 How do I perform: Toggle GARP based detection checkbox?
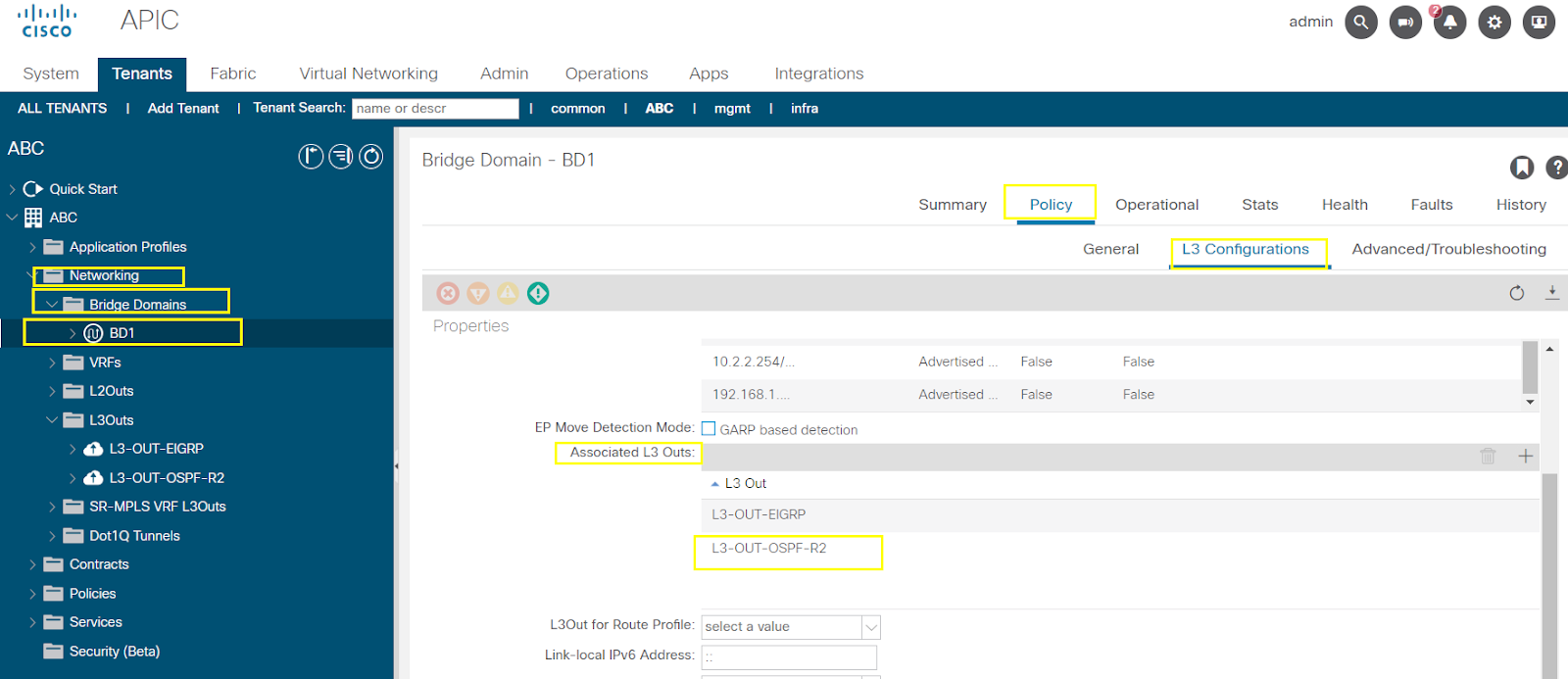click(x=709, y=428)
